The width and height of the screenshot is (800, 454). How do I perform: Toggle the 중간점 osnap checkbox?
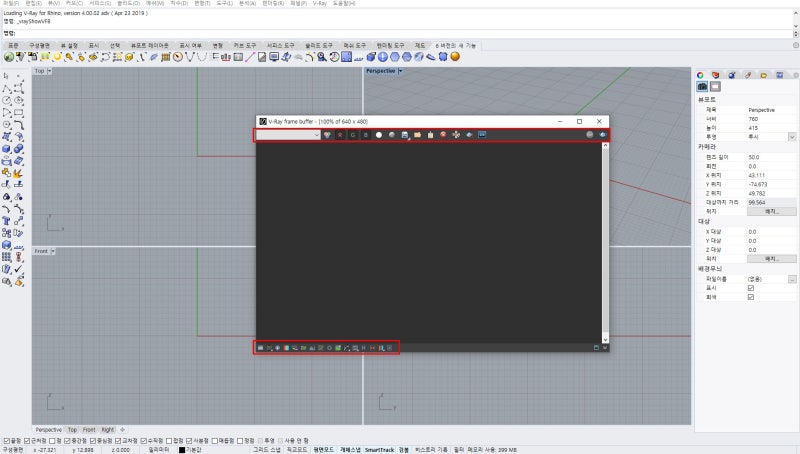click(x=67, y=440)
